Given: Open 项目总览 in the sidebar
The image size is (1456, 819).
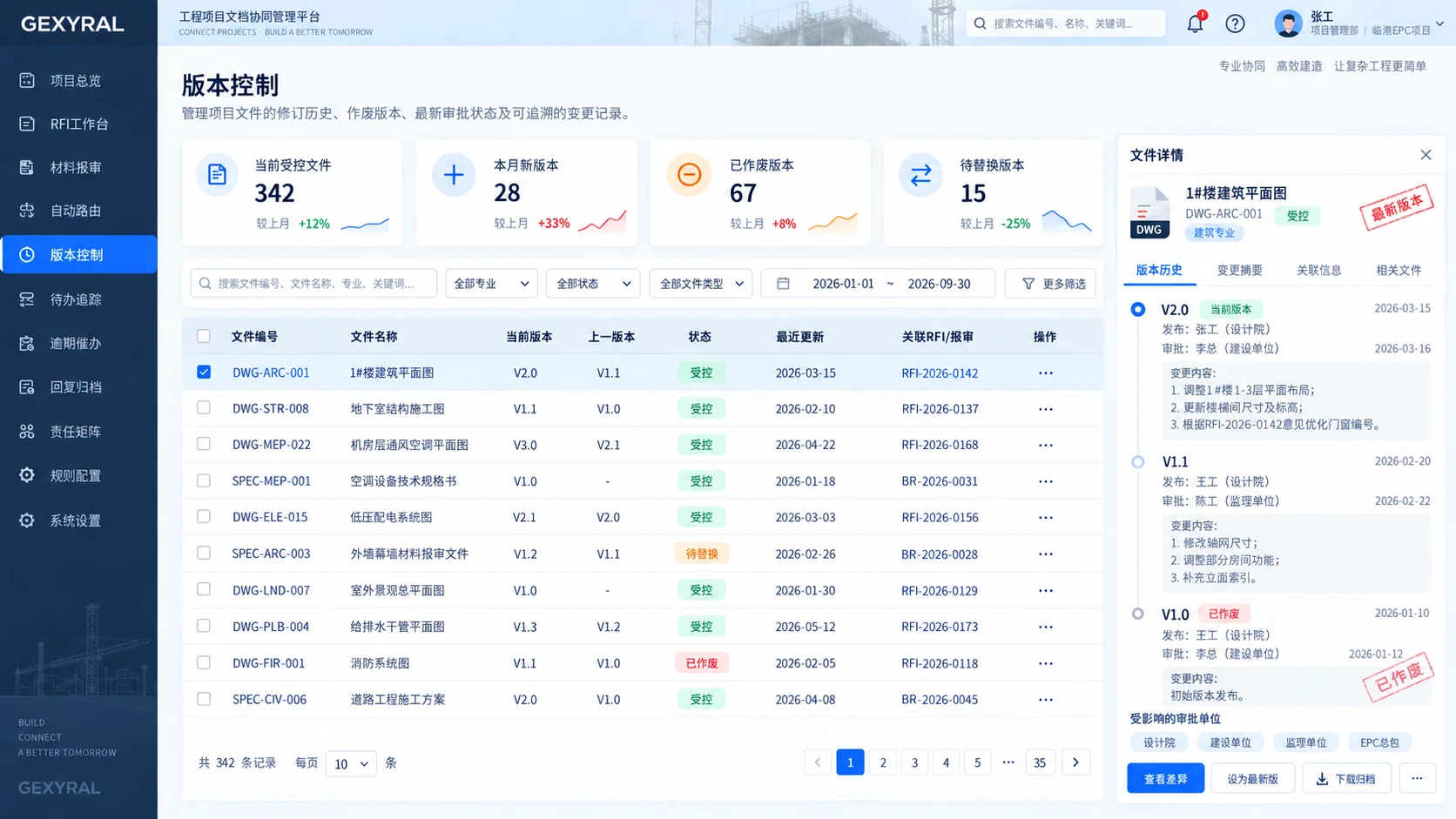Looking at the screenshot, I should 78,80.
